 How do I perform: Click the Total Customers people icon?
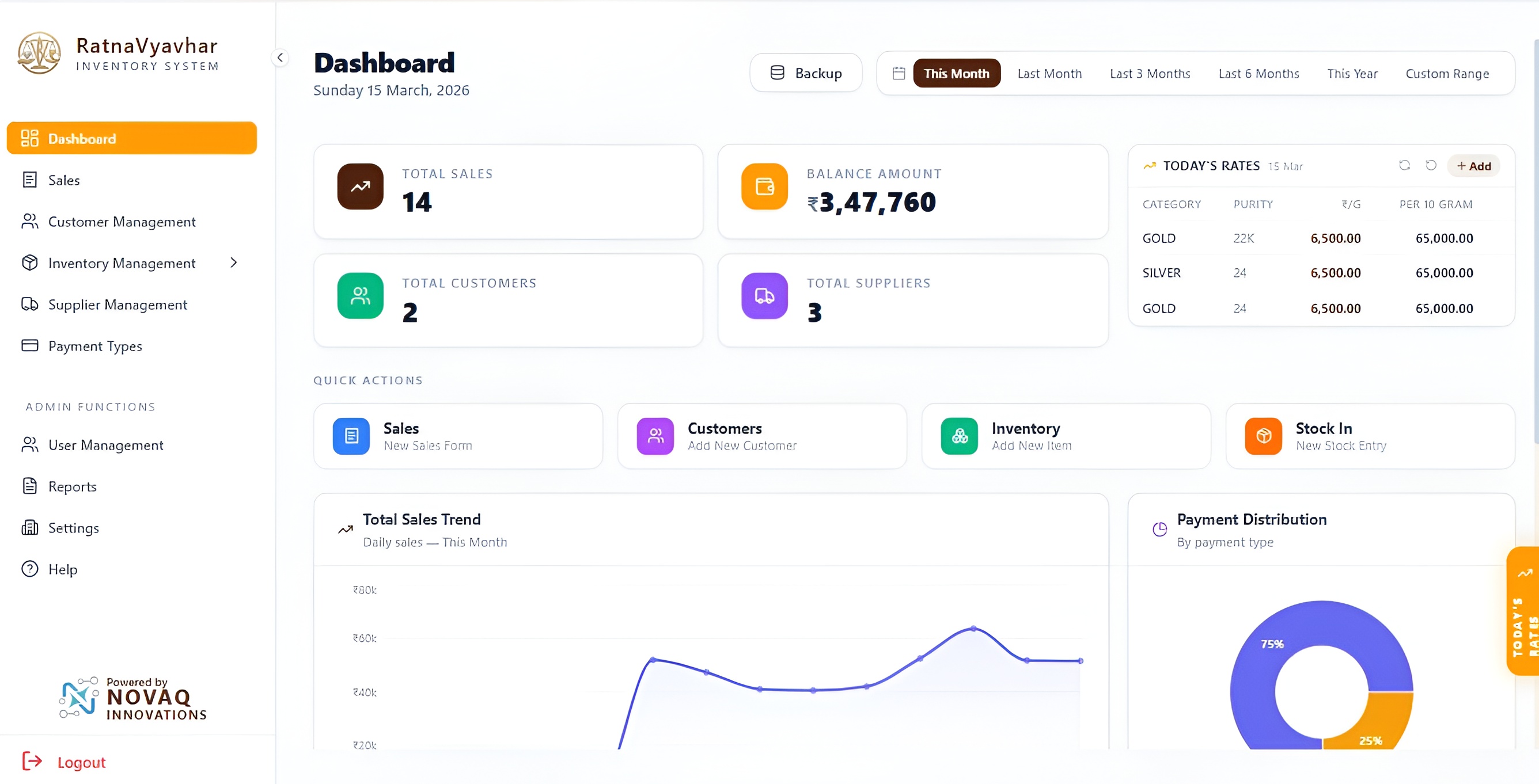(x=360, y=295)
